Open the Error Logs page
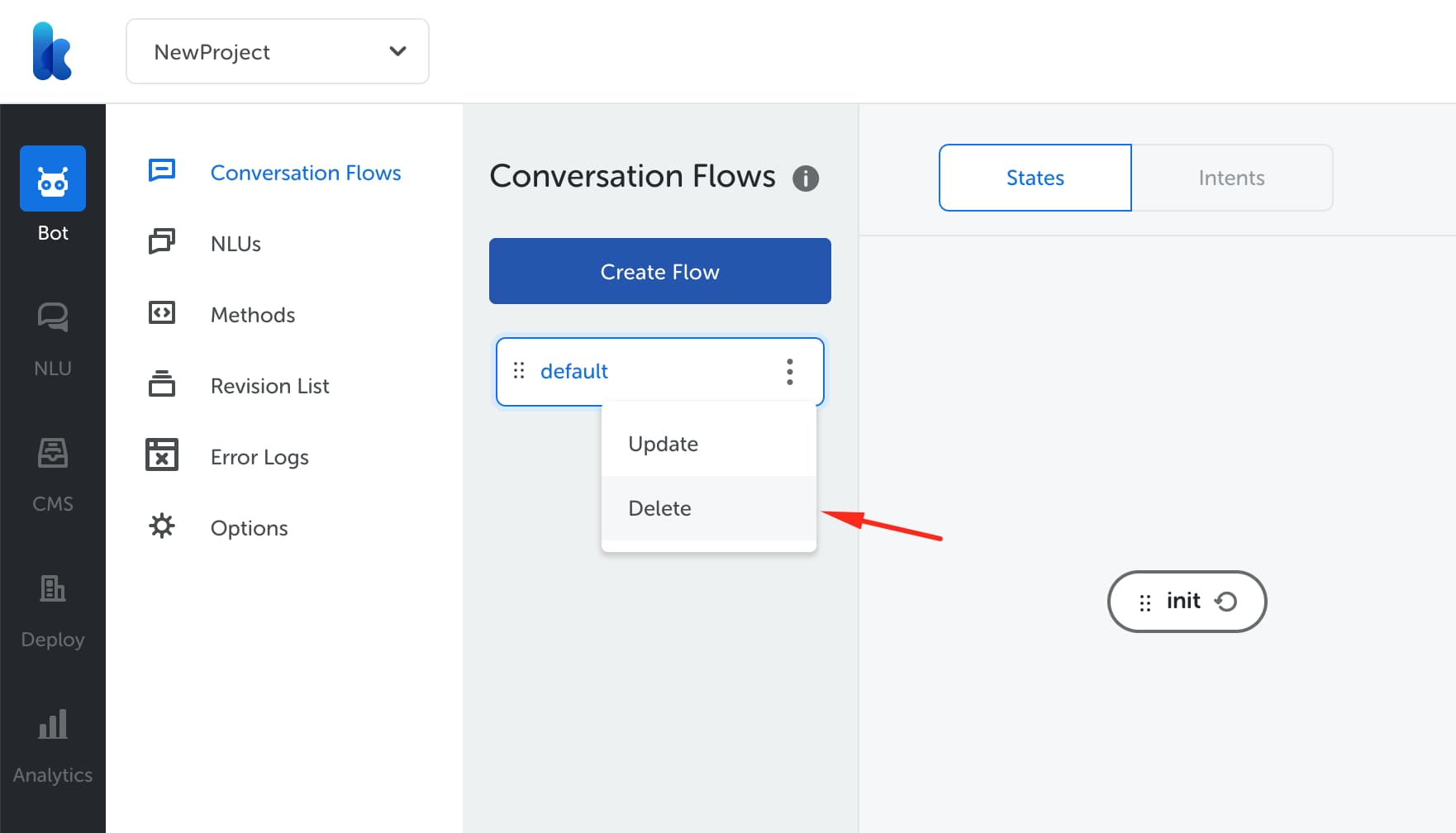This screenshot has height=833, width=1456. click(x=259, y=457)
